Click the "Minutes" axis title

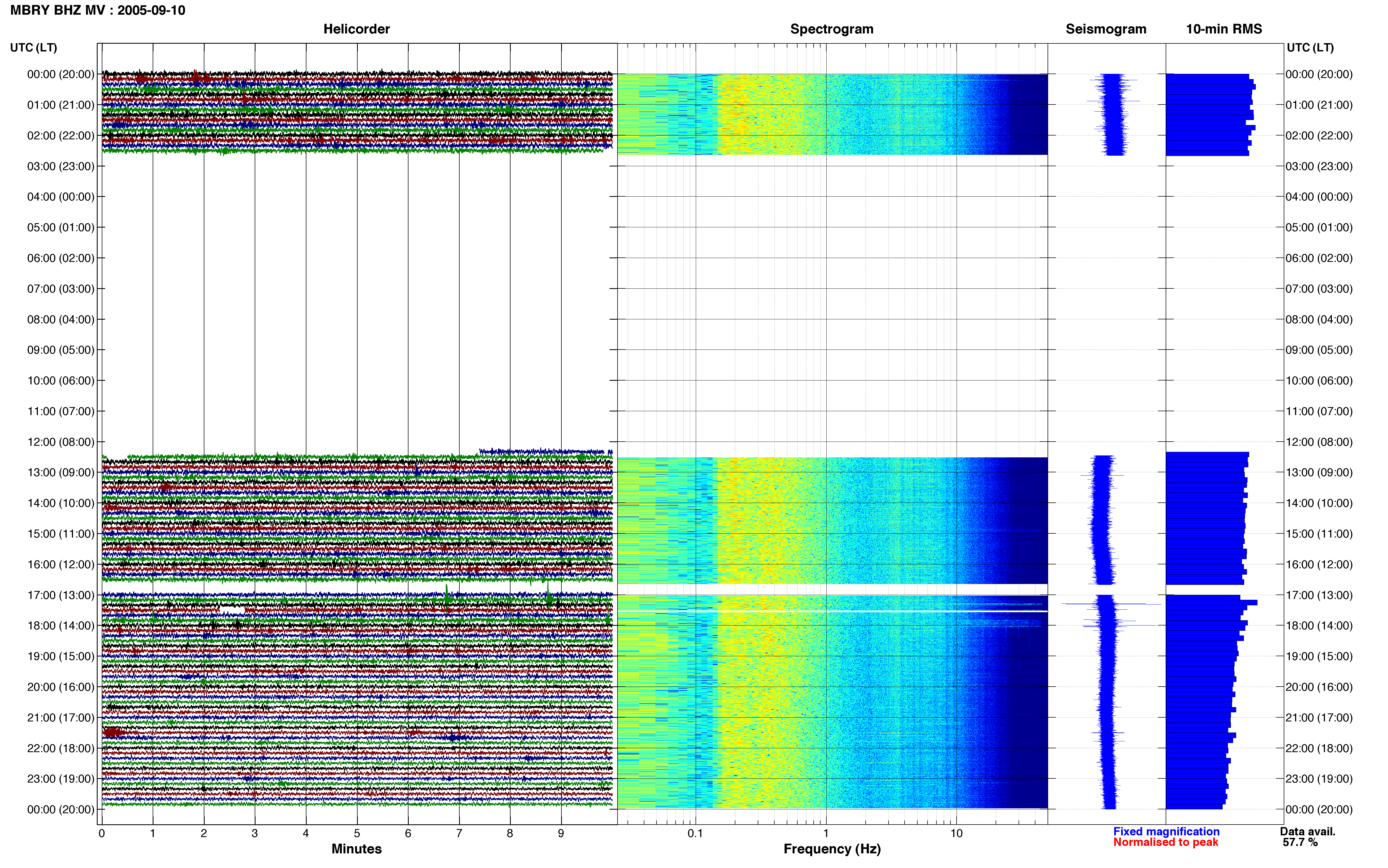point(356,849)
